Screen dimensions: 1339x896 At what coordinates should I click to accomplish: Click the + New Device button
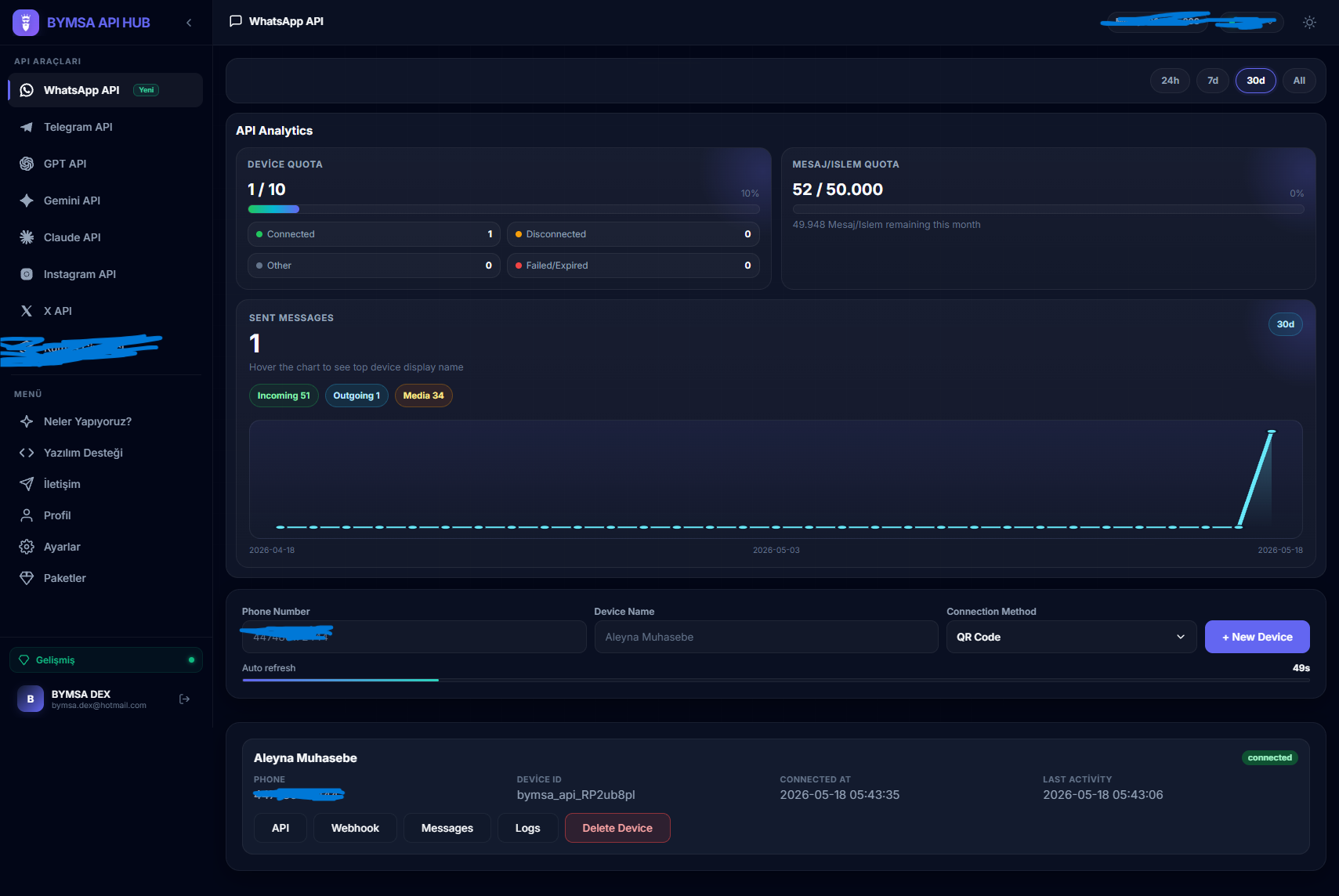1257,637
